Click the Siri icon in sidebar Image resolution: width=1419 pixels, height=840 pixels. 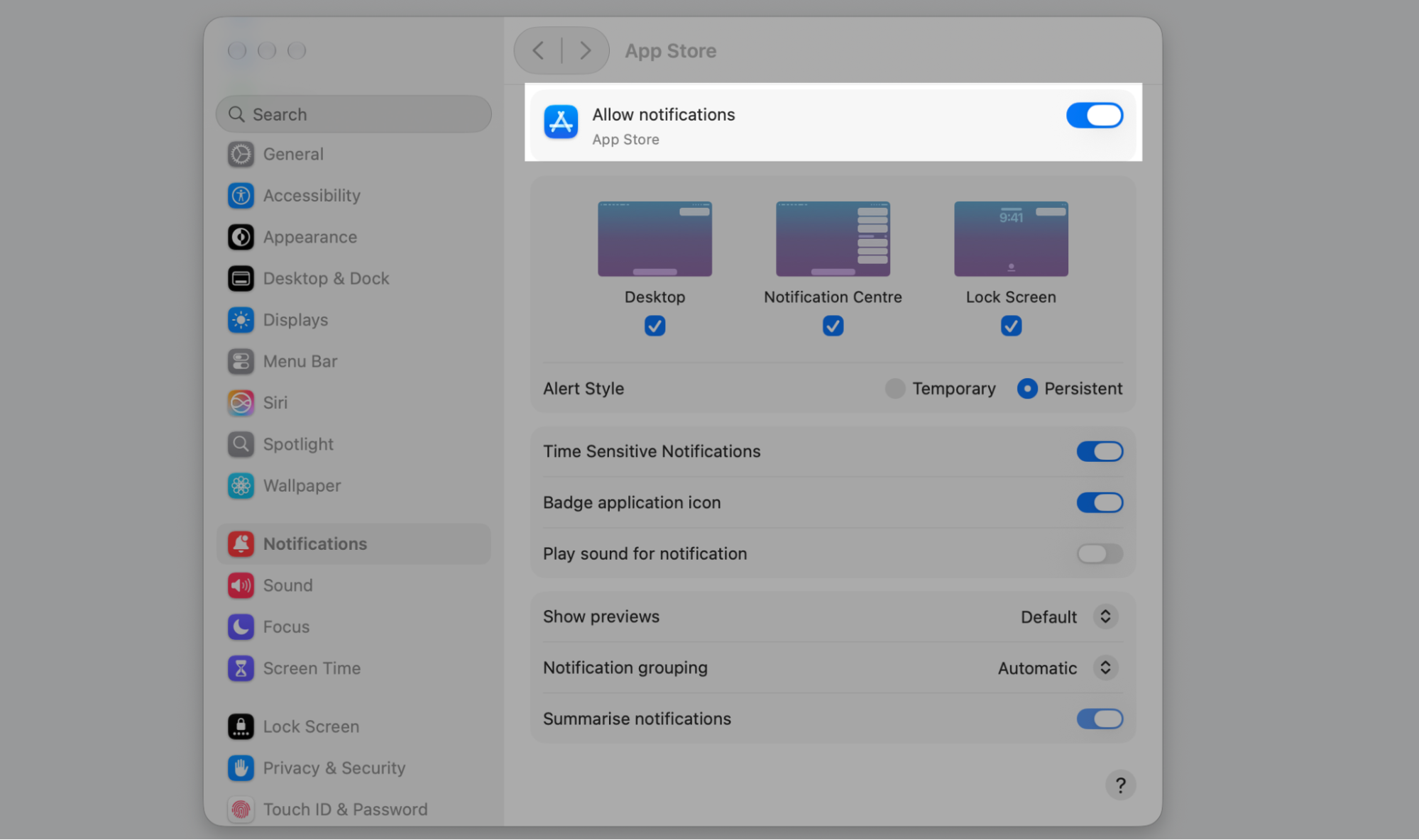click(241, 403)
